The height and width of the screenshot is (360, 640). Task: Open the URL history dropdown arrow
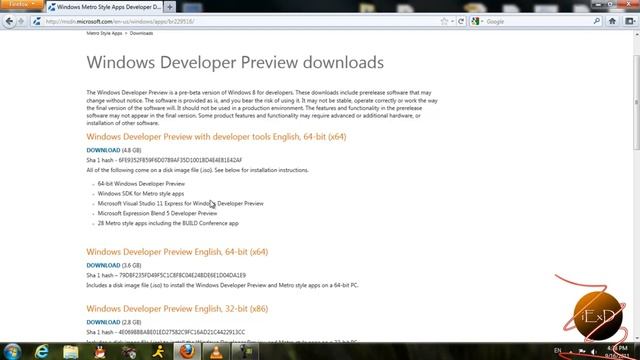tap(452, 22)
